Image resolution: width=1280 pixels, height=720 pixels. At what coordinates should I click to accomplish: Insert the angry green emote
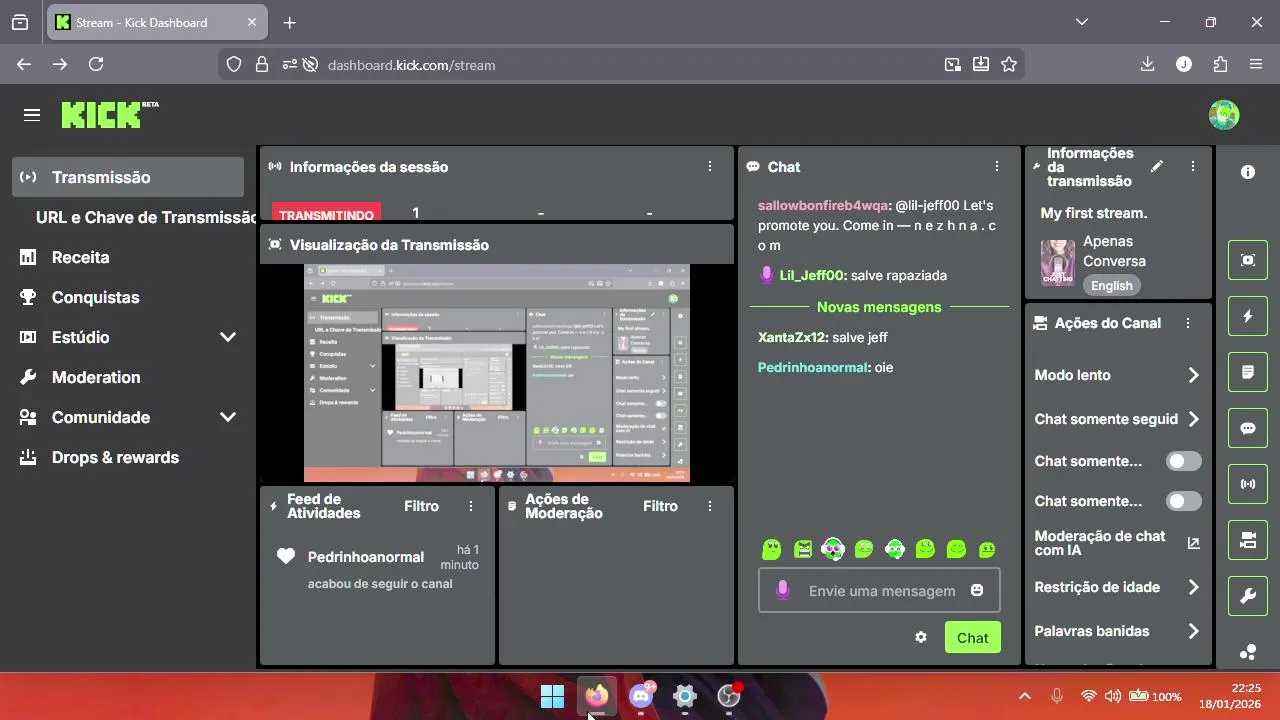(802, 548)
